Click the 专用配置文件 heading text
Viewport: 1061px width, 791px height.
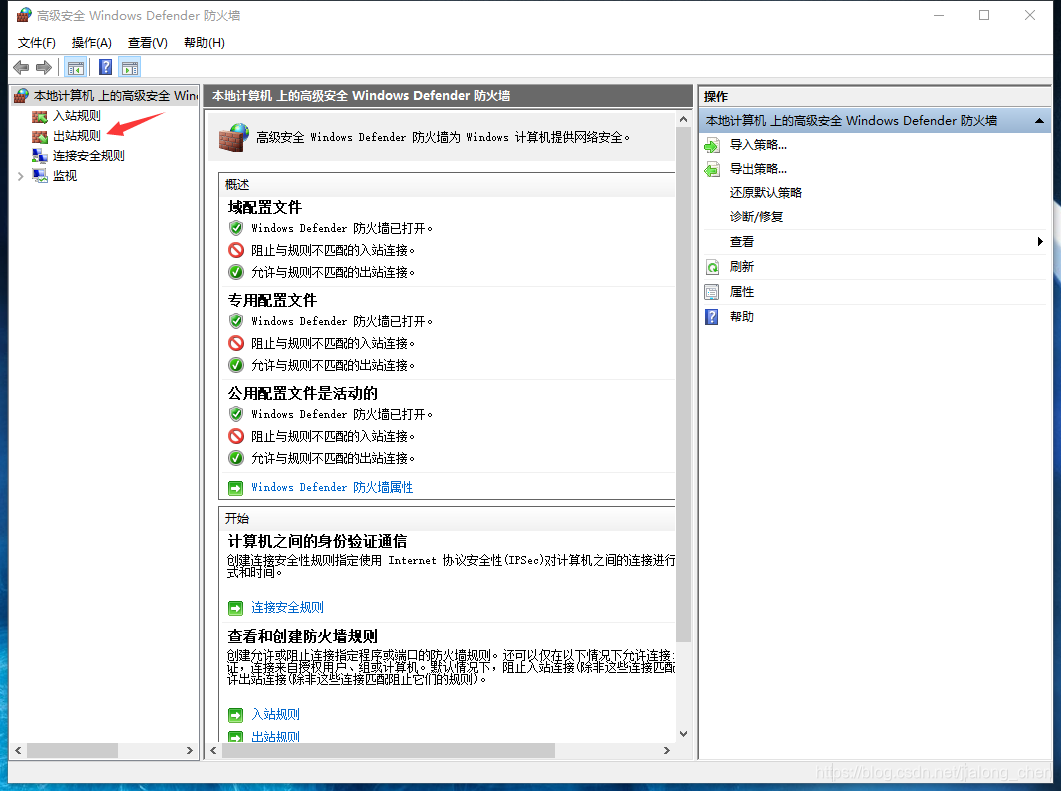pos(272,300)
